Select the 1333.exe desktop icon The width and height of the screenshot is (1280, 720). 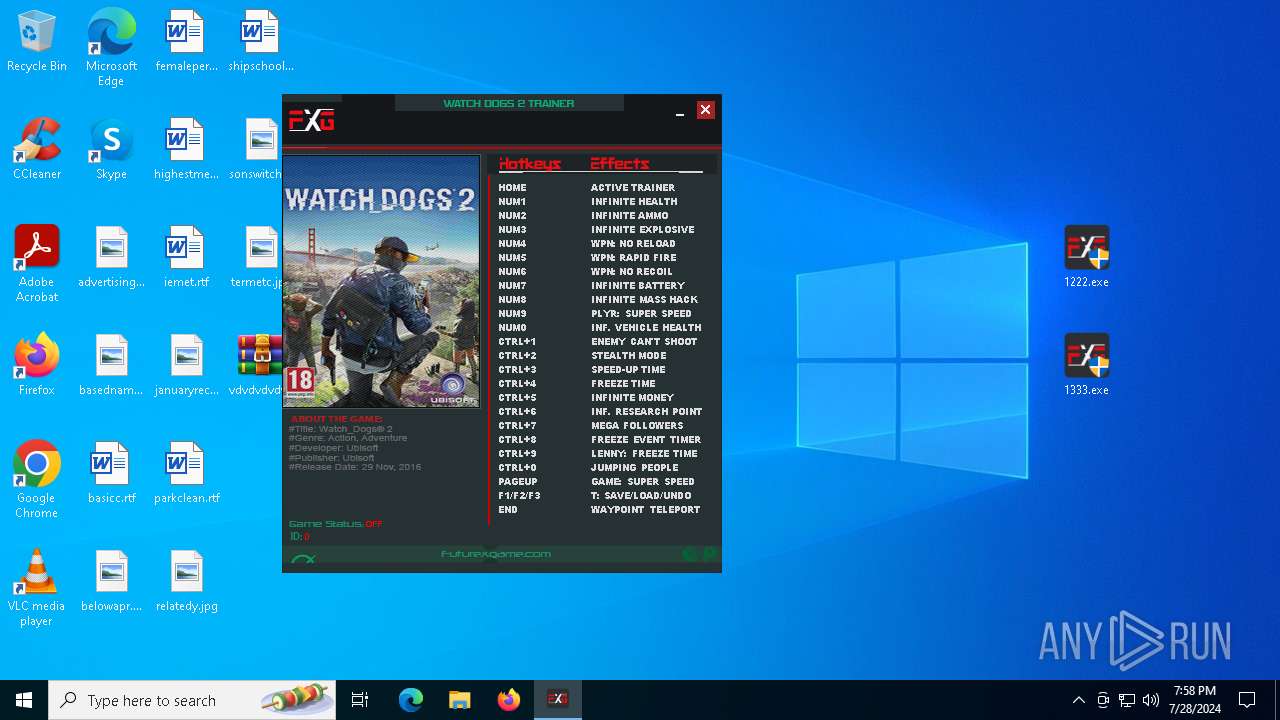pyautogui.click(x=1086, y=366)
